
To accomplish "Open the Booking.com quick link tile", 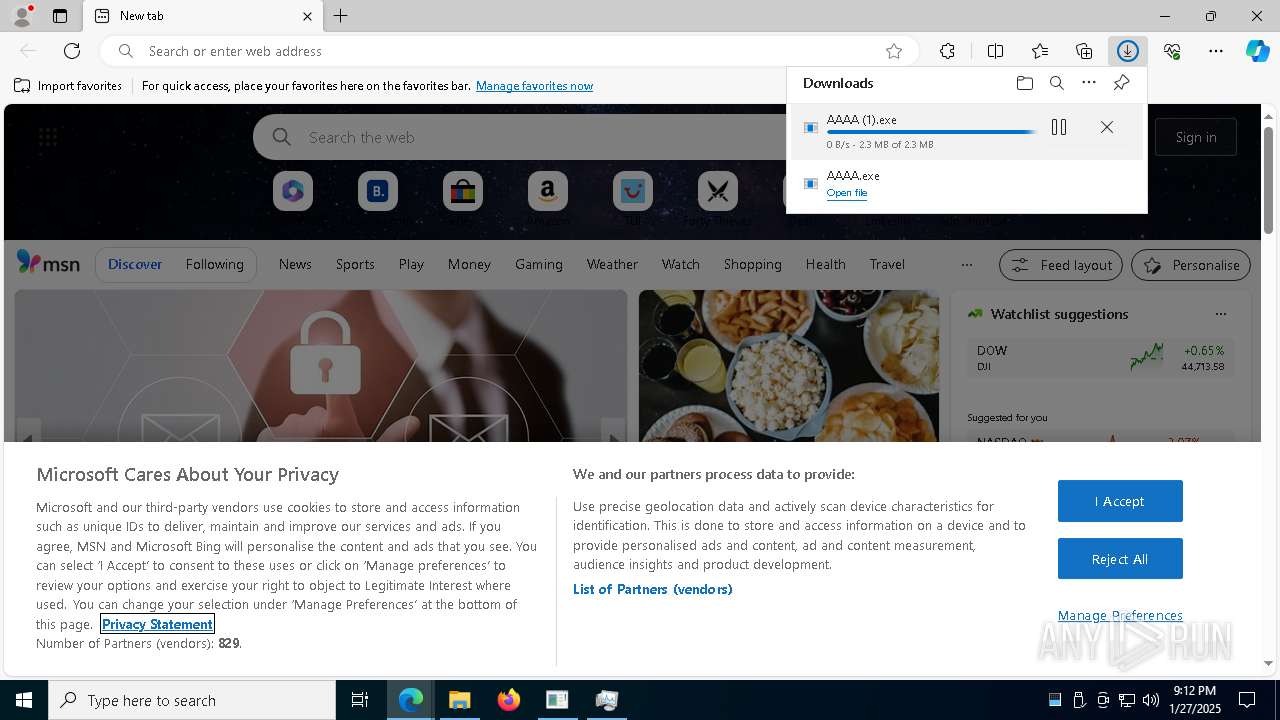I will [378, 191].
